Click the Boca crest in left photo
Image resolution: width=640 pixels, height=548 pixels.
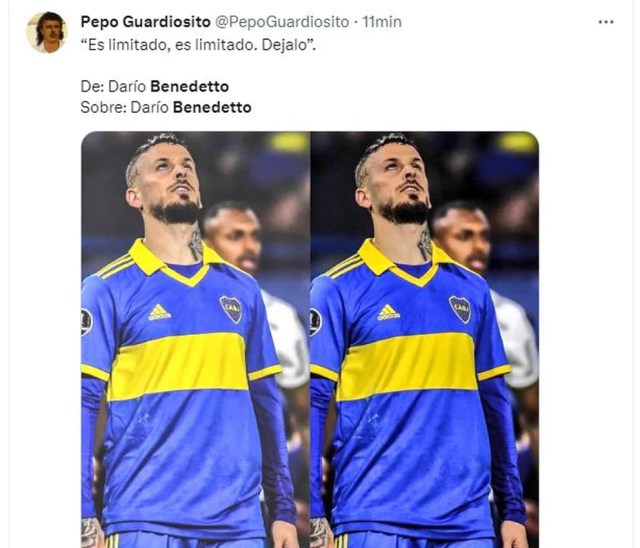click(231, 309)
